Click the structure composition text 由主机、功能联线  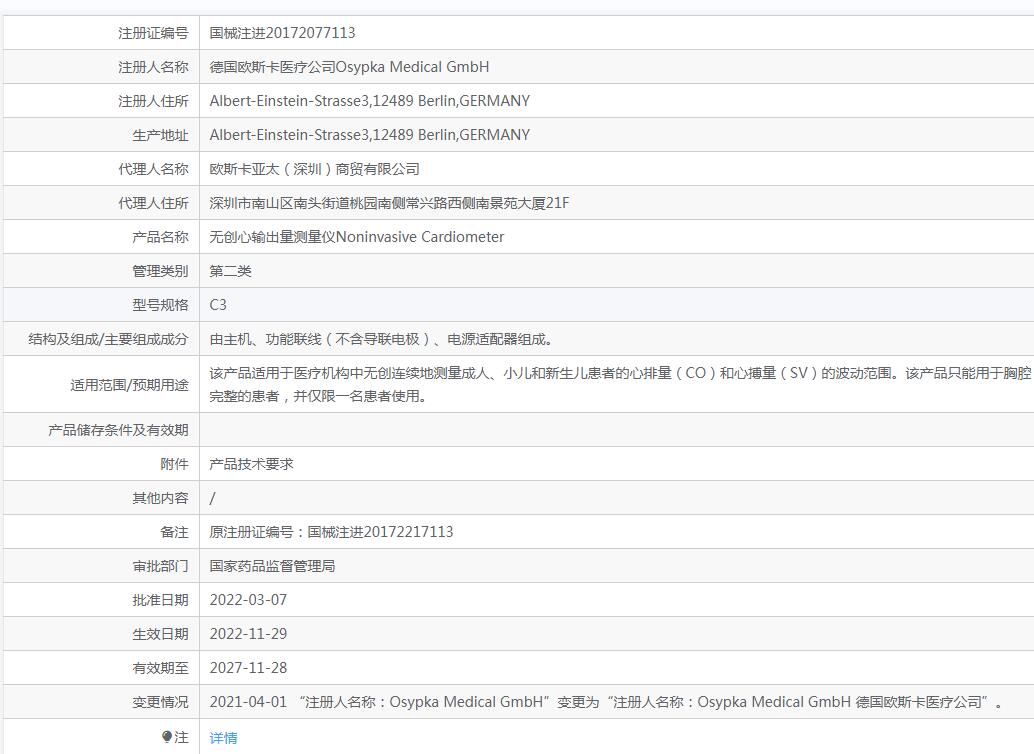click(x=265, y=340)
